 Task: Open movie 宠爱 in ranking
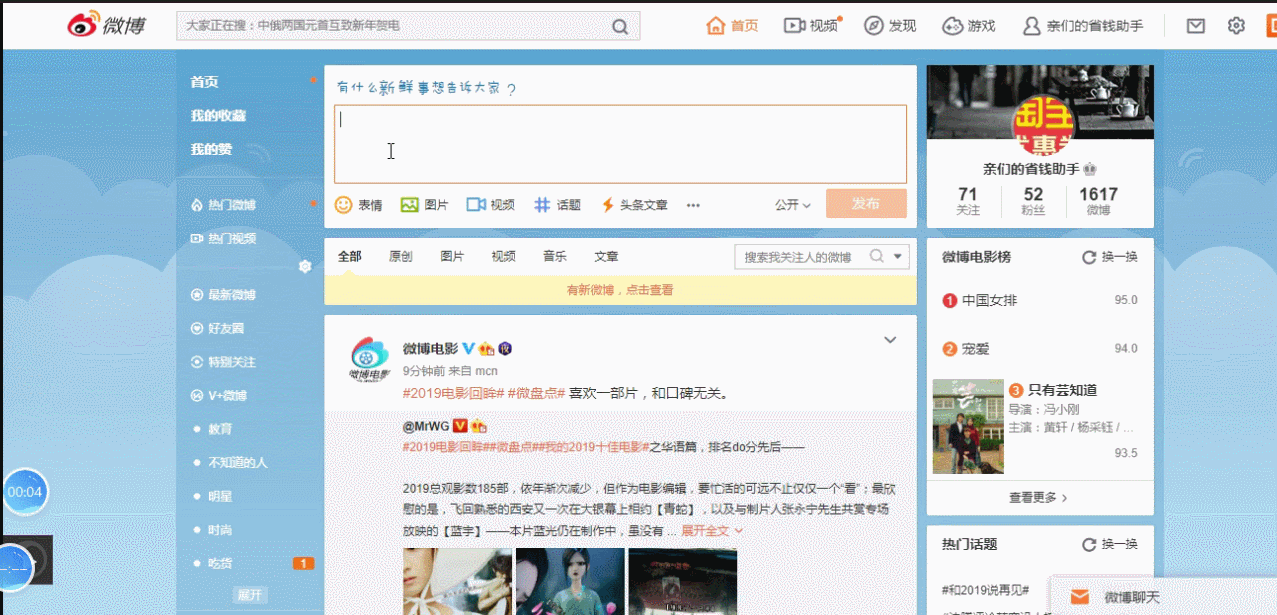point(975,349)
